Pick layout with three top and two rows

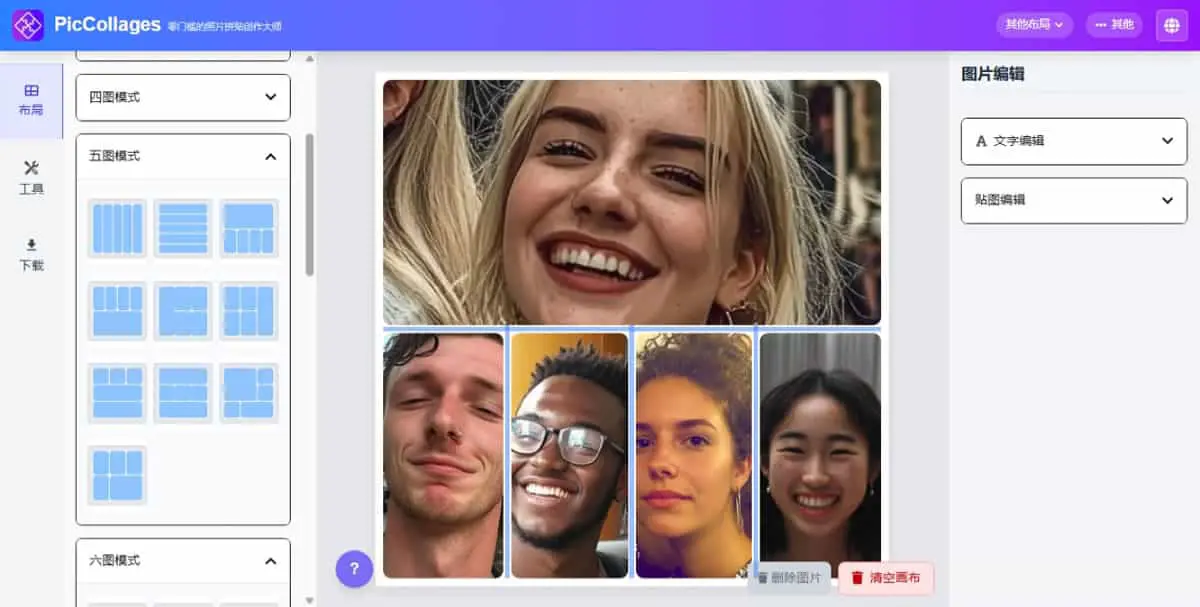pos(117,392)
